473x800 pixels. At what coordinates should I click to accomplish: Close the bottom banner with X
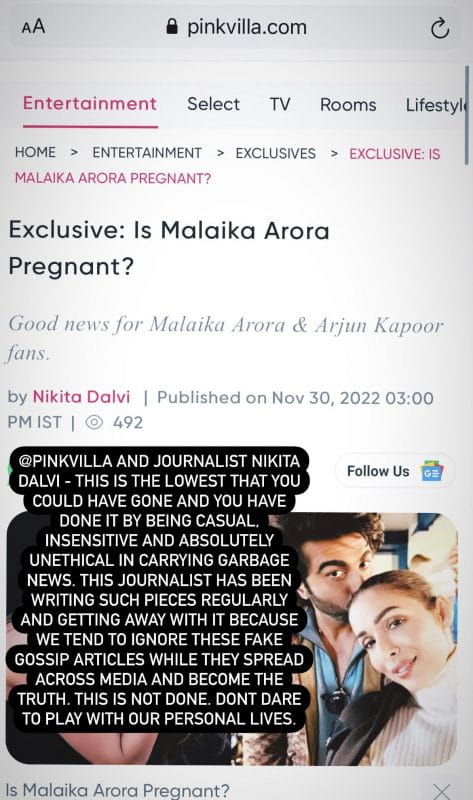pyautogui.click(x=441, y=791)
